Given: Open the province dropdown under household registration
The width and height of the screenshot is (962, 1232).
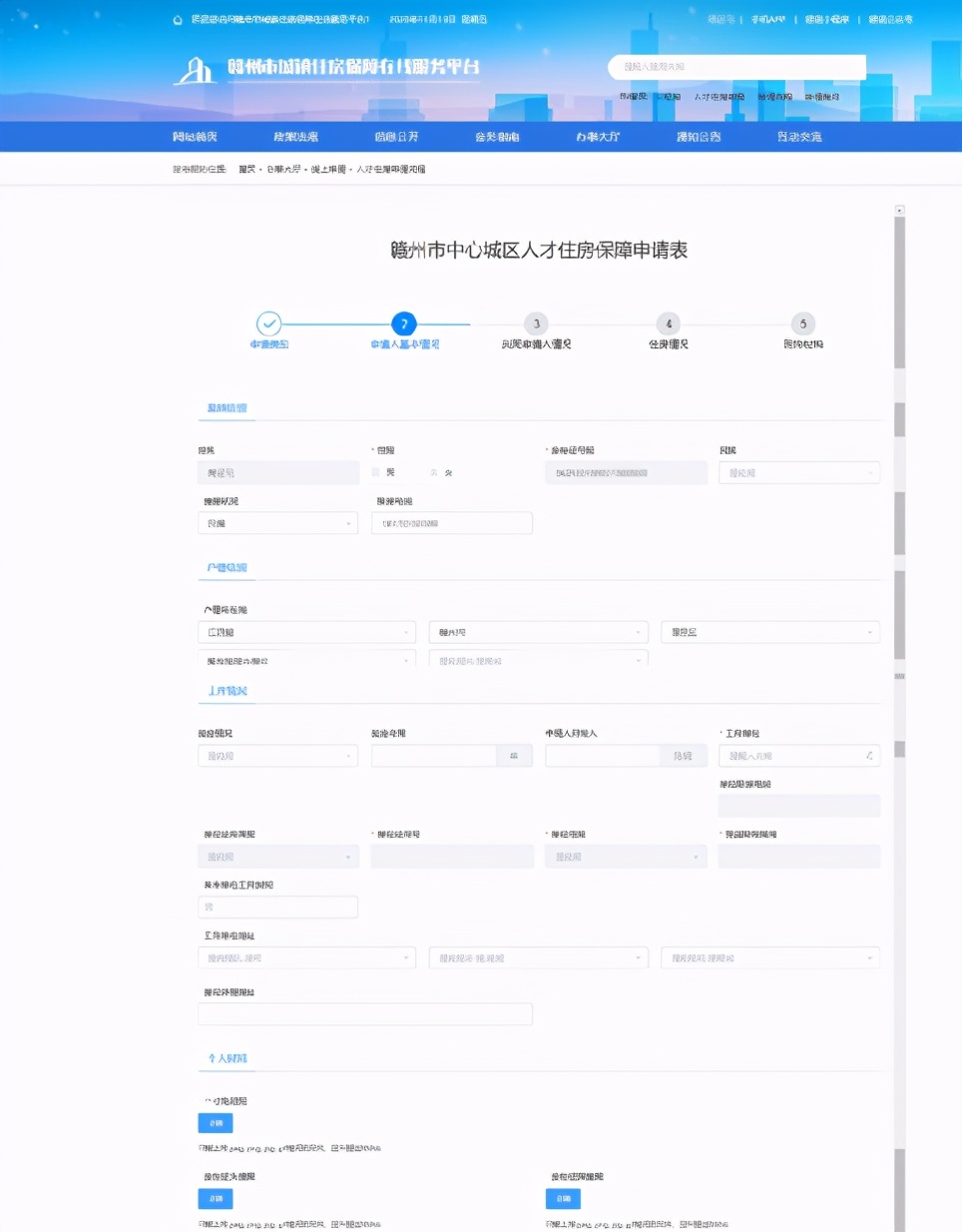Looking at the screenshot, I should click(305, 631).
